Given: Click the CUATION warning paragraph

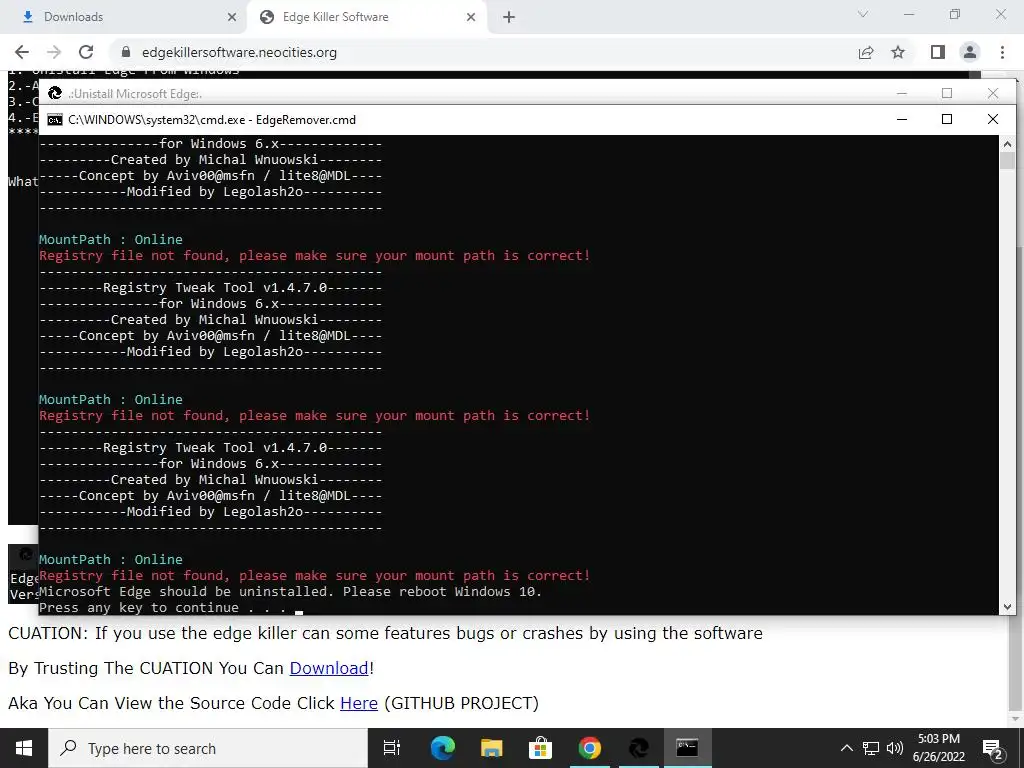Looking at the screenshot, I should tap(385, 633).
